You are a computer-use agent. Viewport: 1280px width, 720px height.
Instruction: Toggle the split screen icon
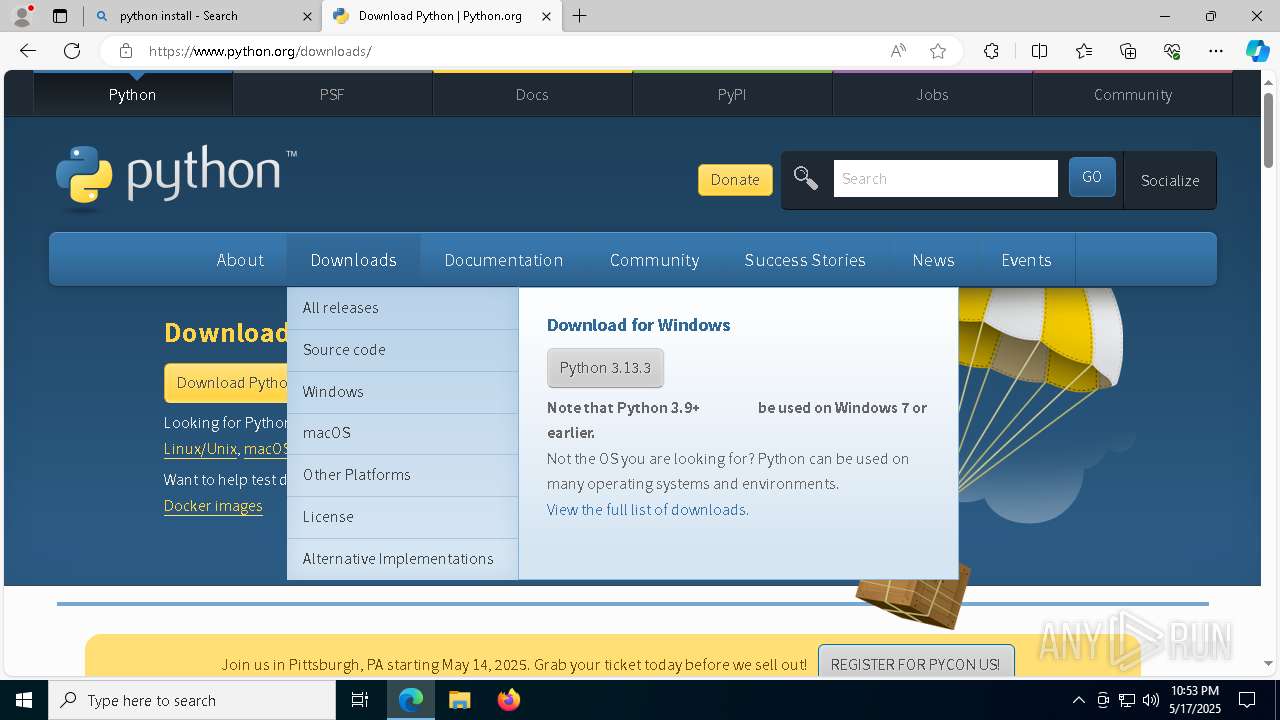pyautogui.click(x=1039, y=51)
